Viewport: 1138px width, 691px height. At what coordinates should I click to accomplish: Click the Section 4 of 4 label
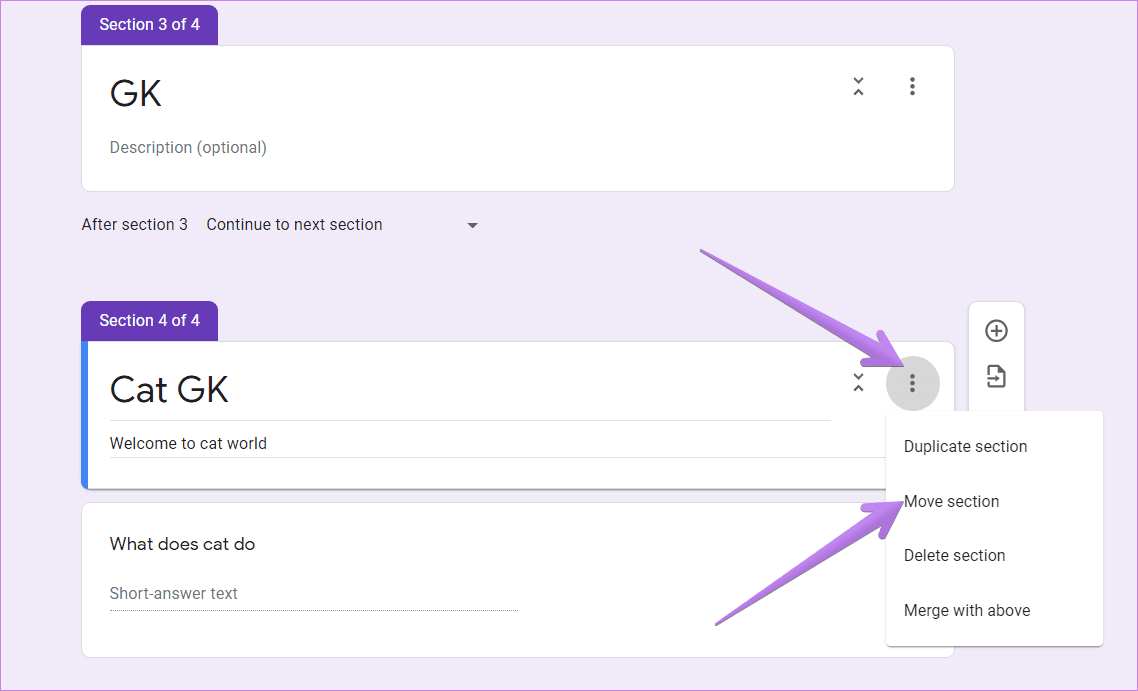pos(150,321)
